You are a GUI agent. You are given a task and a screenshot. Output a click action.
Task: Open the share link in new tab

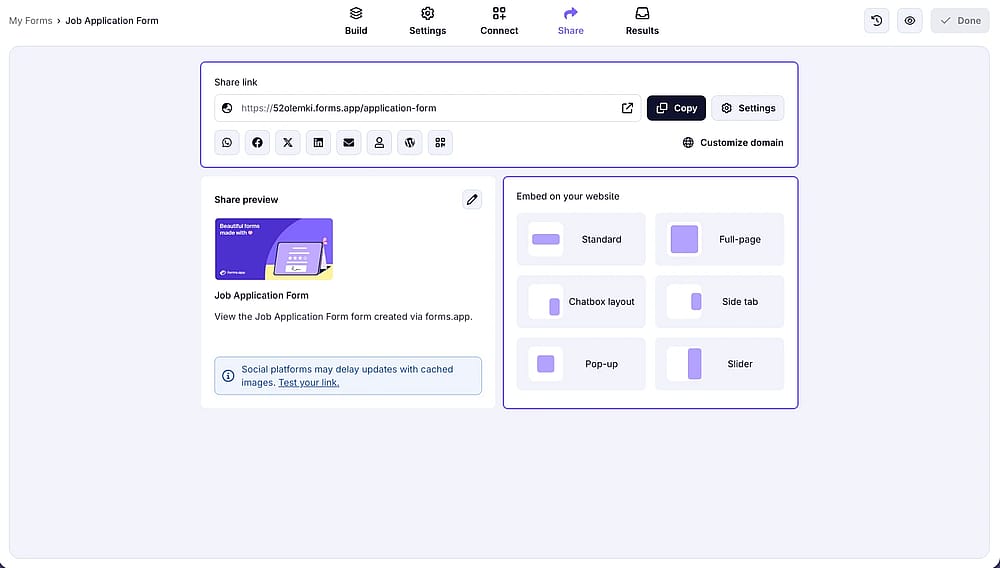[627, 108]
